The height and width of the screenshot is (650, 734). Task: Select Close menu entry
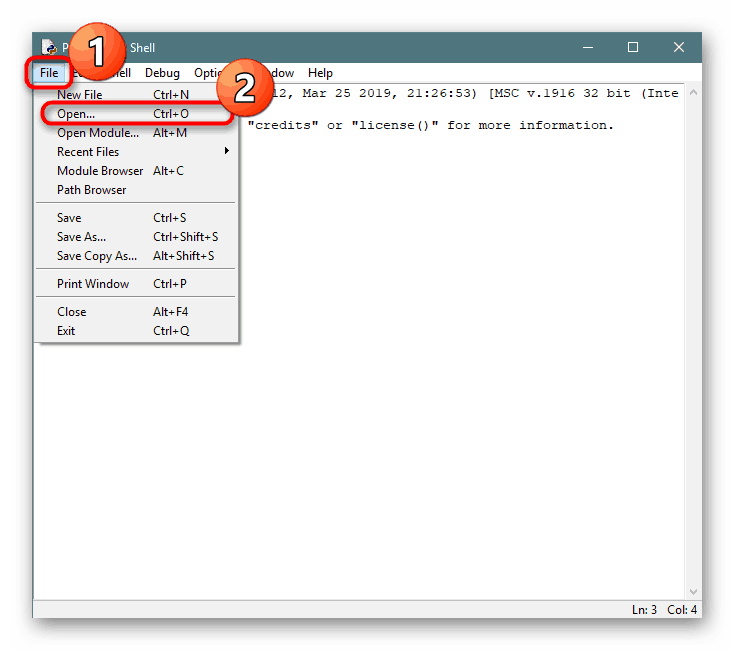(137, 312)
